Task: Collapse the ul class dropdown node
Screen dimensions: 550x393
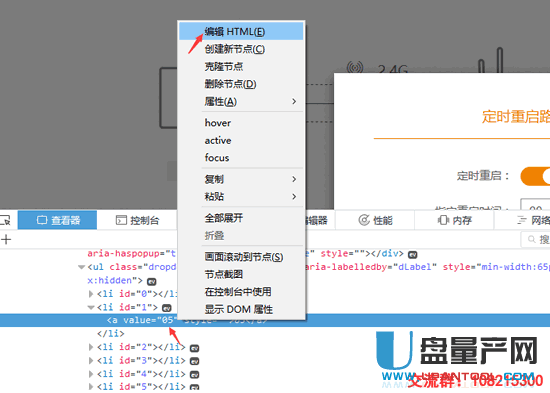Action: pos(81,267)
